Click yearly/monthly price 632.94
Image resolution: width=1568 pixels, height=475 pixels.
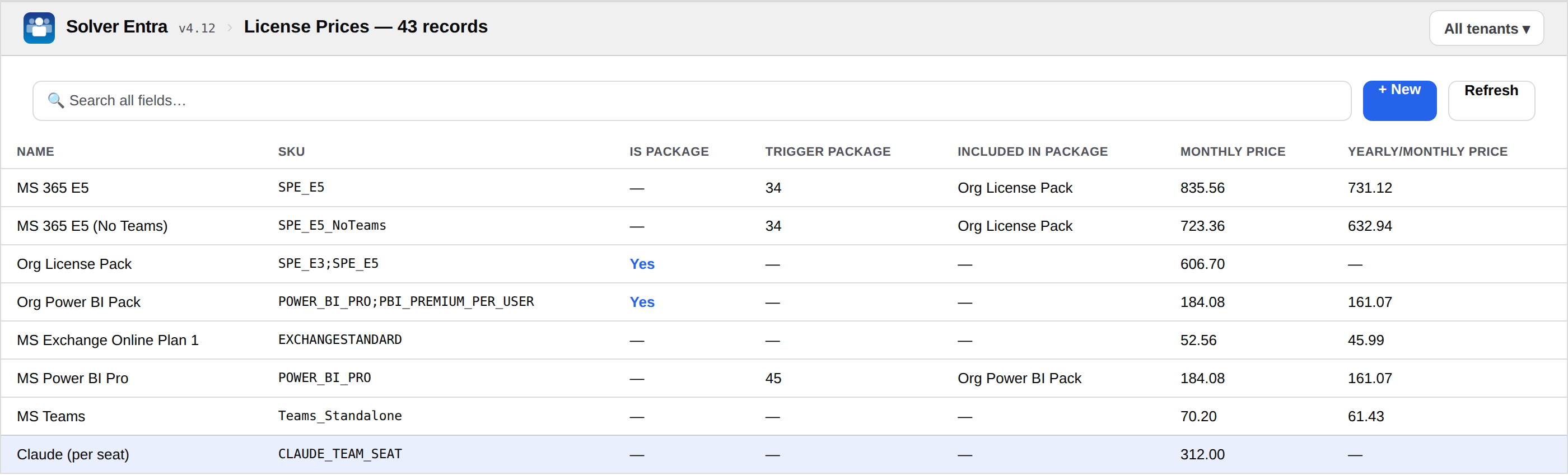(1369, 226)
